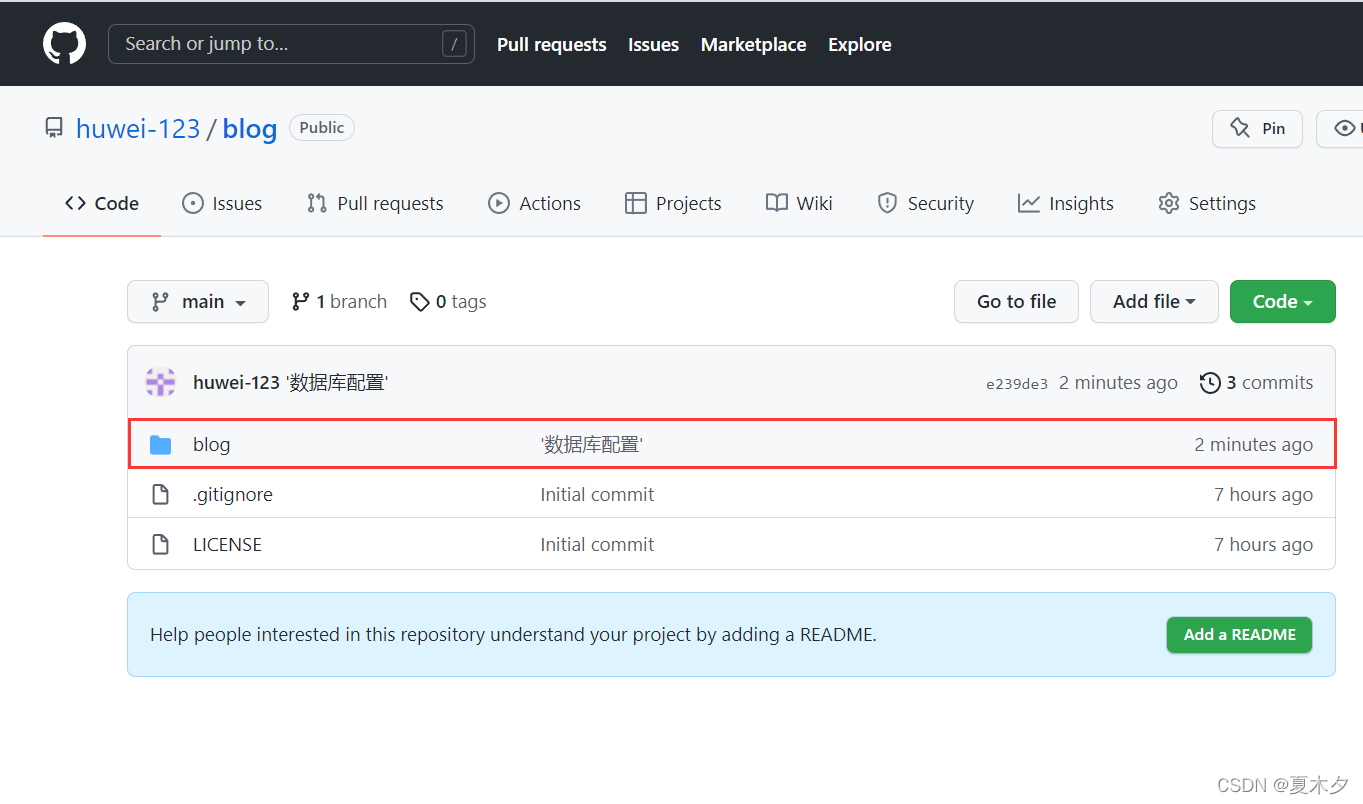Click the Go to file button
Viewport: 1363px width, 804px height.
click(1016, 302)
